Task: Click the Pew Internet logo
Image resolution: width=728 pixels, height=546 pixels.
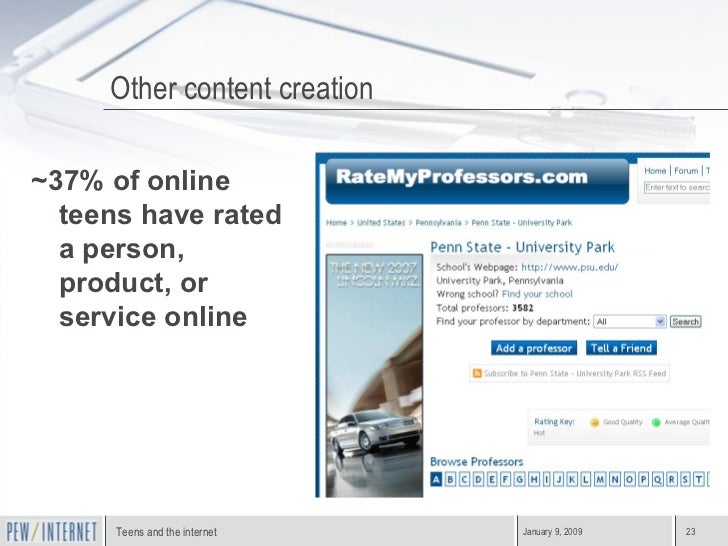Action: (52, 532)
